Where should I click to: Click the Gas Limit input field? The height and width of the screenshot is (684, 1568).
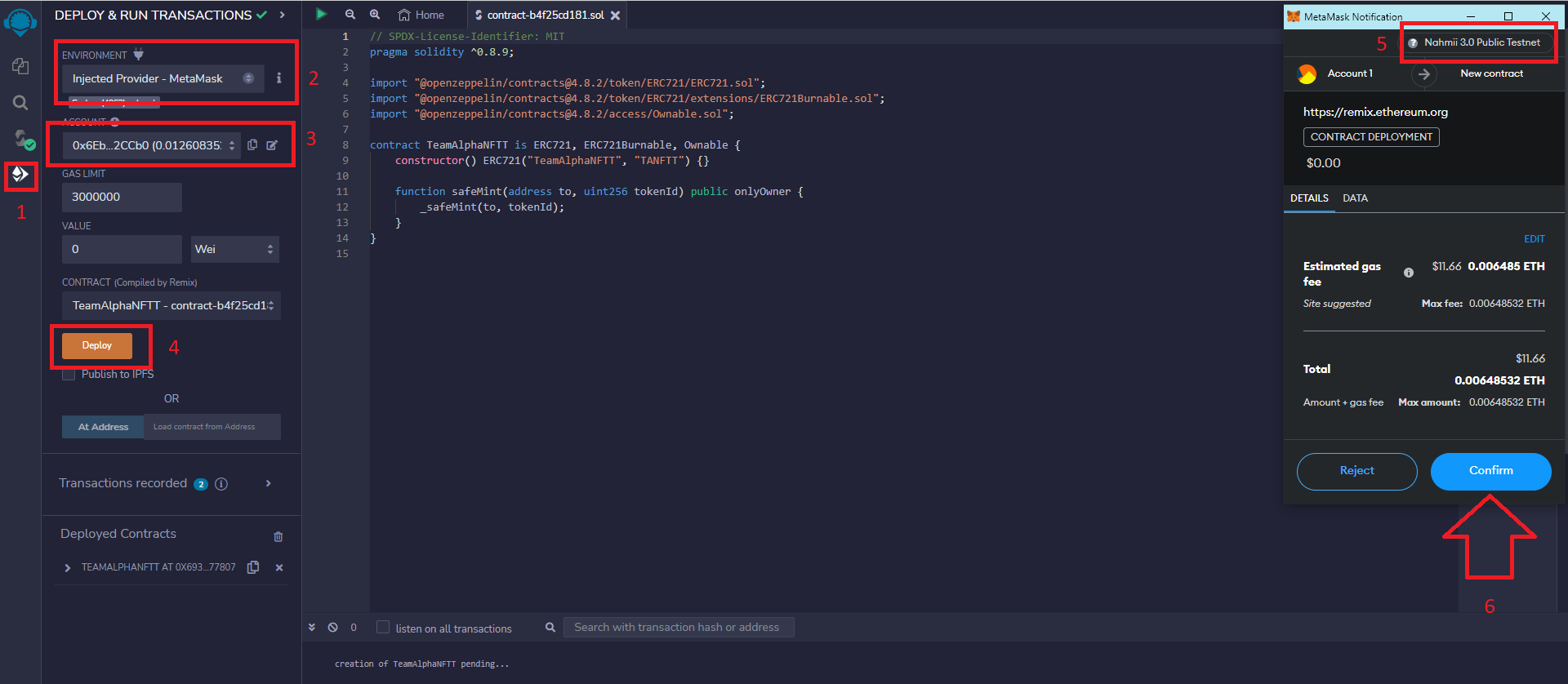pos(122,197)
